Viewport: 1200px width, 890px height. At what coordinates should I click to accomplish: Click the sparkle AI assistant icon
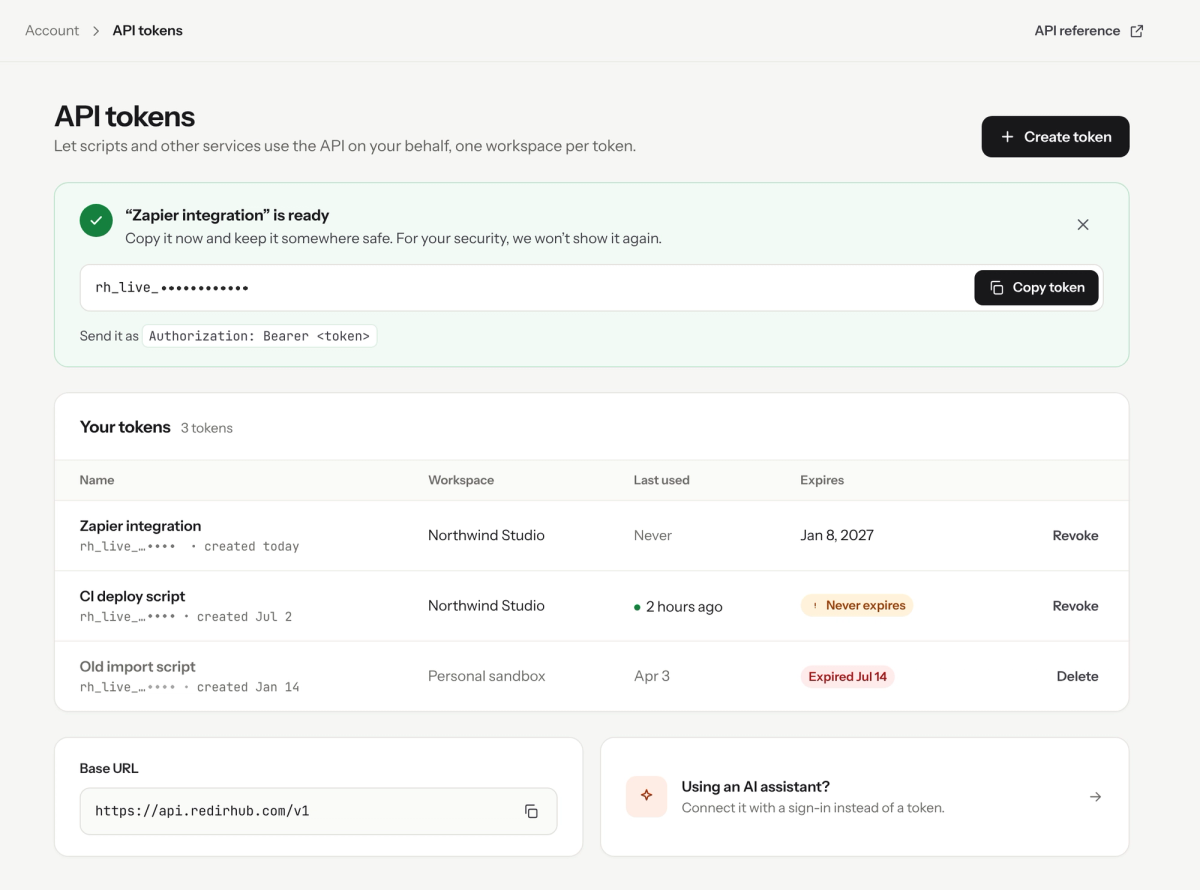[646, 796]
